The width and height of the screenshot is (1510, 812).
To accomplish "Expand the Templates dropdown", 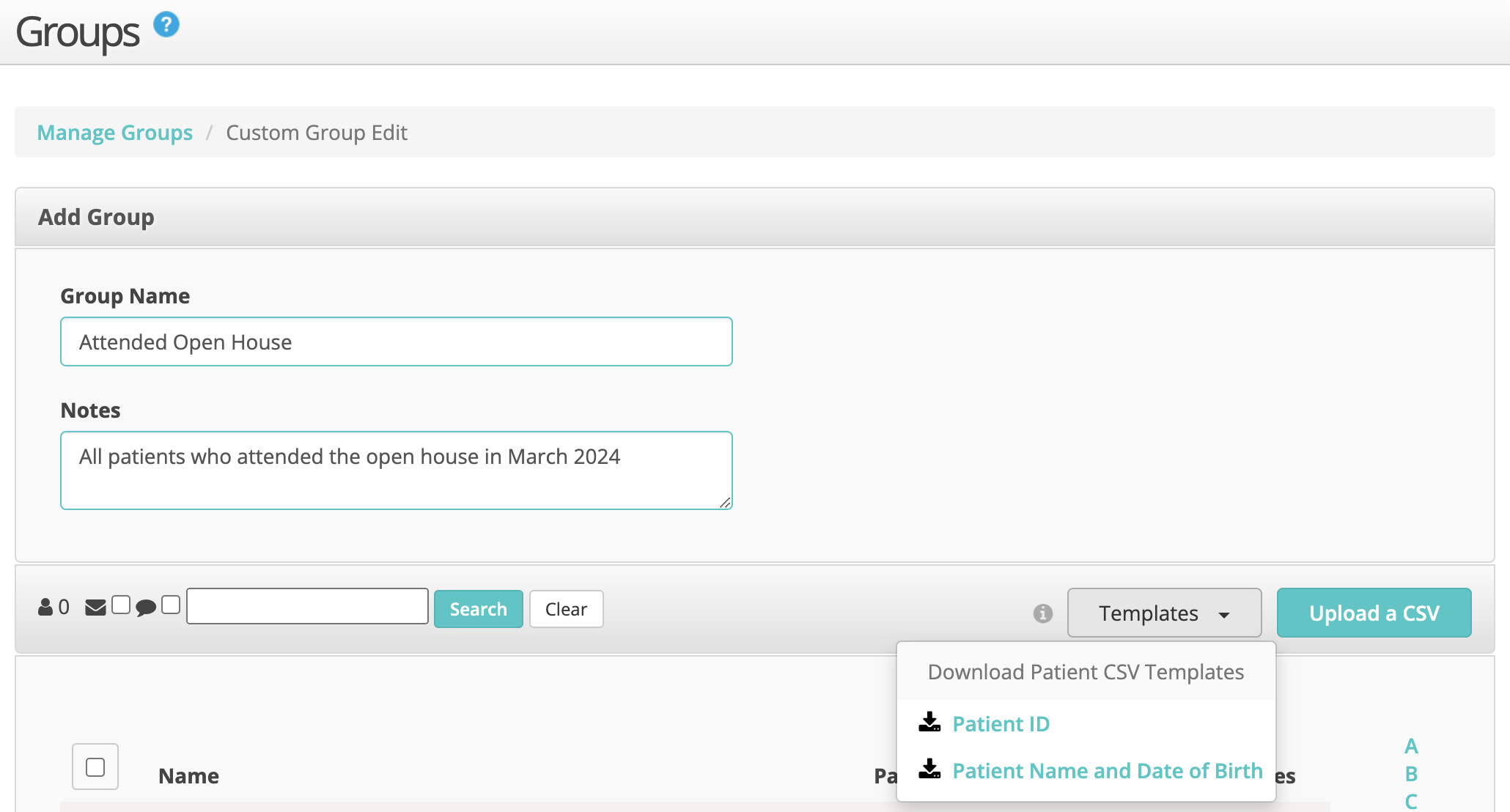I will click(x=1164, y=613).
